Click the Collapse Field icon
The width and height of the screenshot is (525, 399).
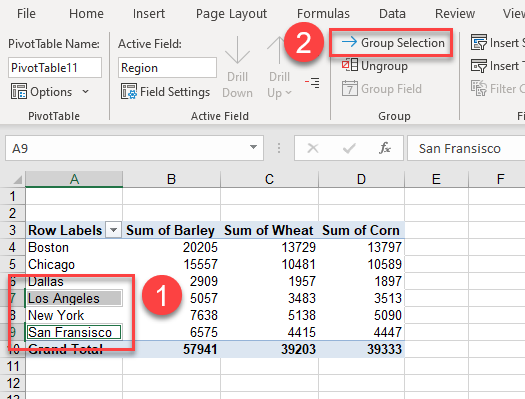coord(312,82)
